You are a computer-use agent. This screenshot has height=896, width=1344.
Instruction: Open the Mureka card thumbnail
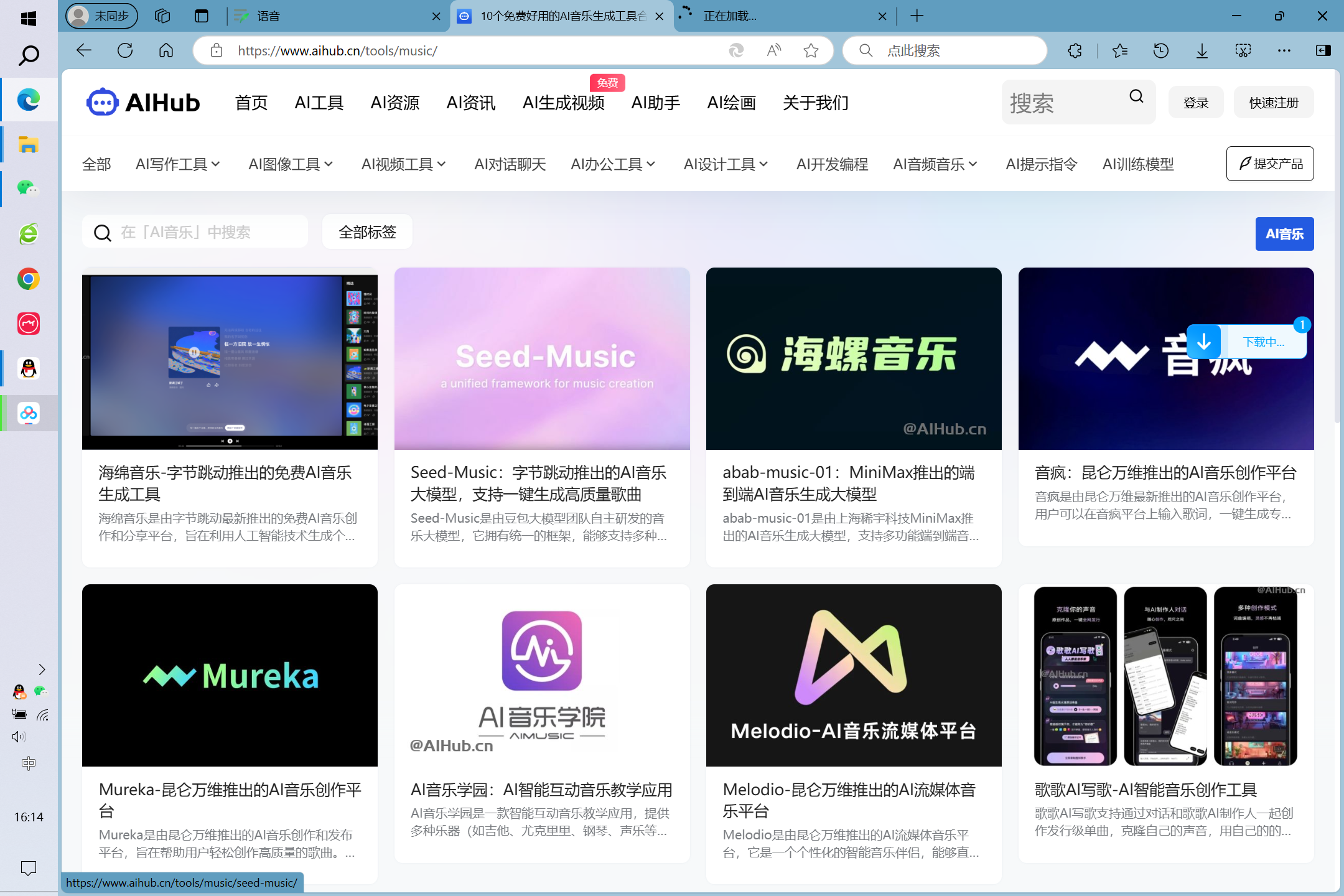coord(230,675)
